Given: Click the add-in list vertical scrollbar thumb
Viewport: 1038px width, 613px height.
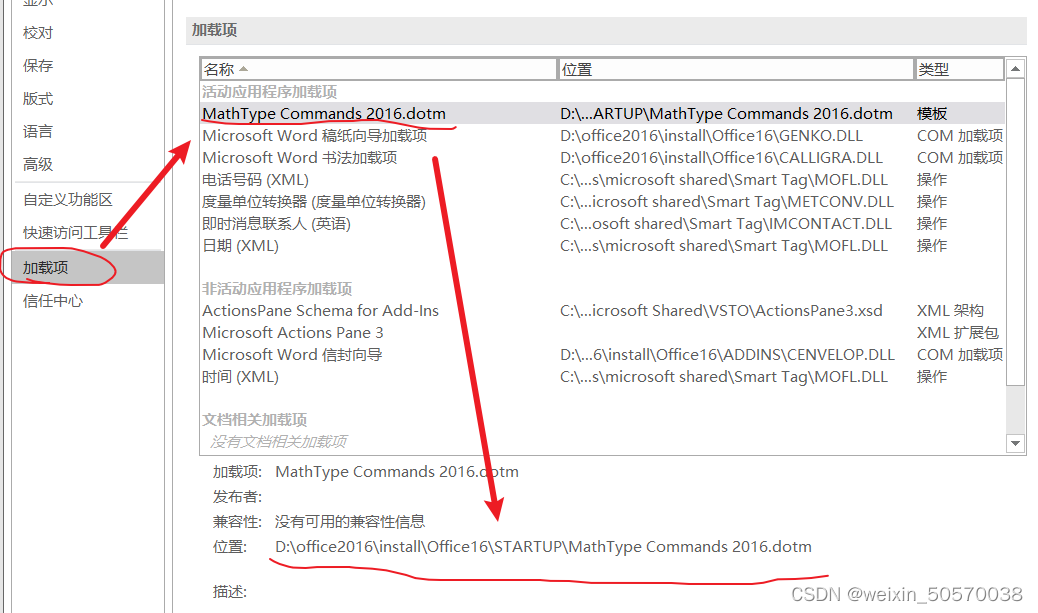Looking at the screenshot, I should tap(1015, 230).
